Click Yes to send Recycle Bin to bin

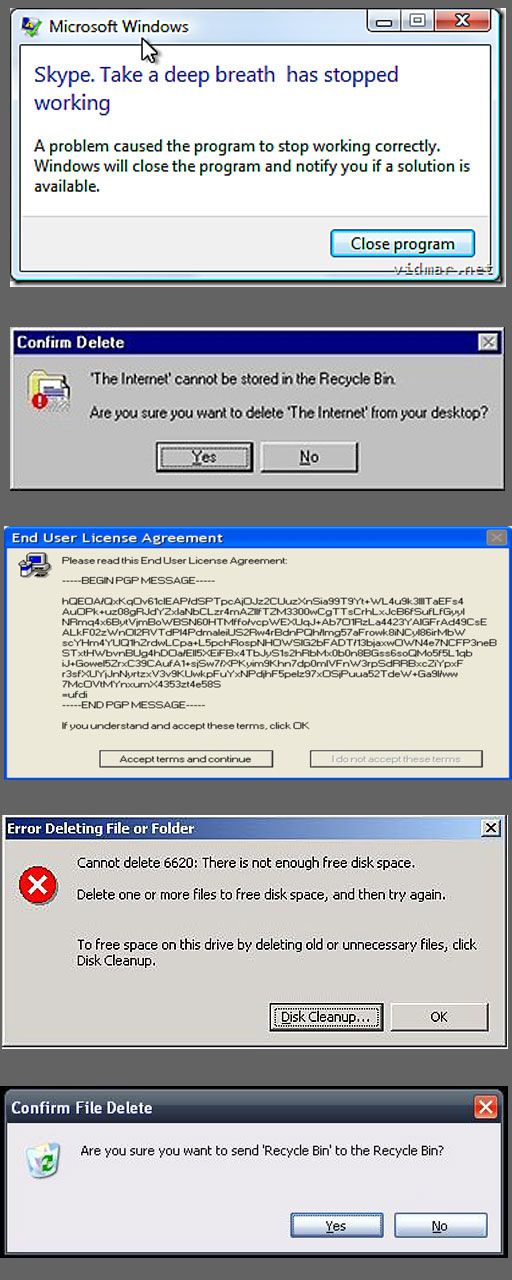[336, 1226]
